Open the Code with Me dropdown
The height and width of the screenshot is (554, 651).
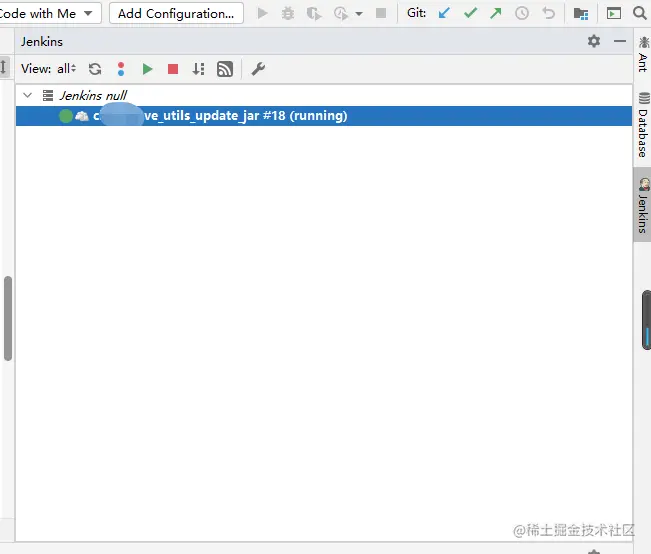pyautogui.click(x=50, y=13)
